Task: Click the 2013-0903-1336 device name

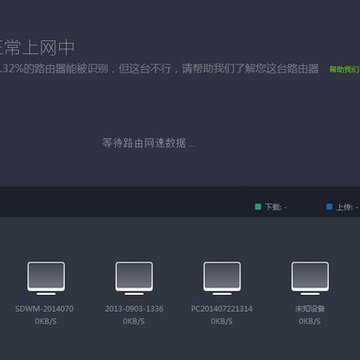Action: (x=134, y=309)
